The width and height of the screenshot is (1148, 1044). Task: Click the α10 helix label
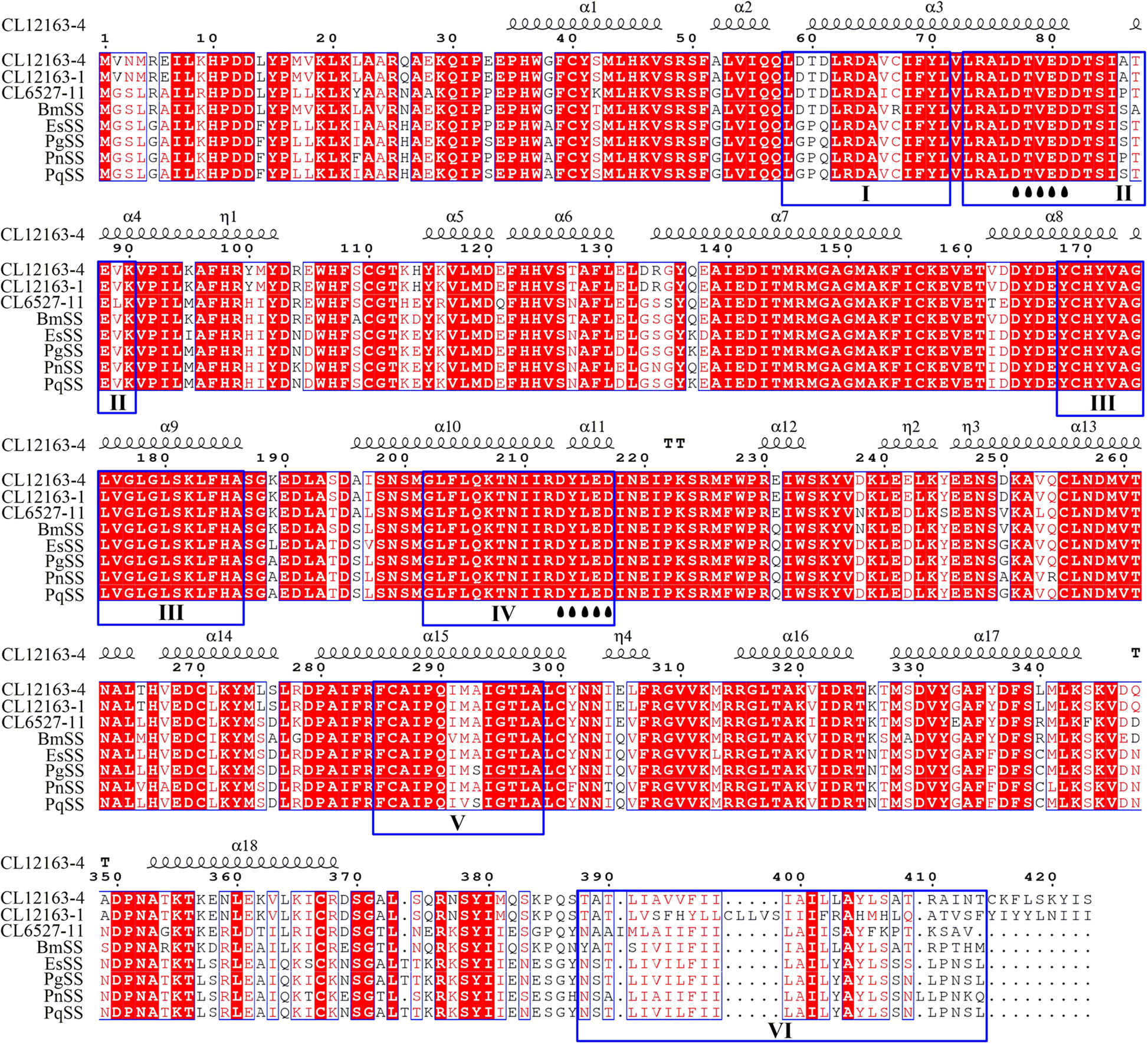coord(448,426)
